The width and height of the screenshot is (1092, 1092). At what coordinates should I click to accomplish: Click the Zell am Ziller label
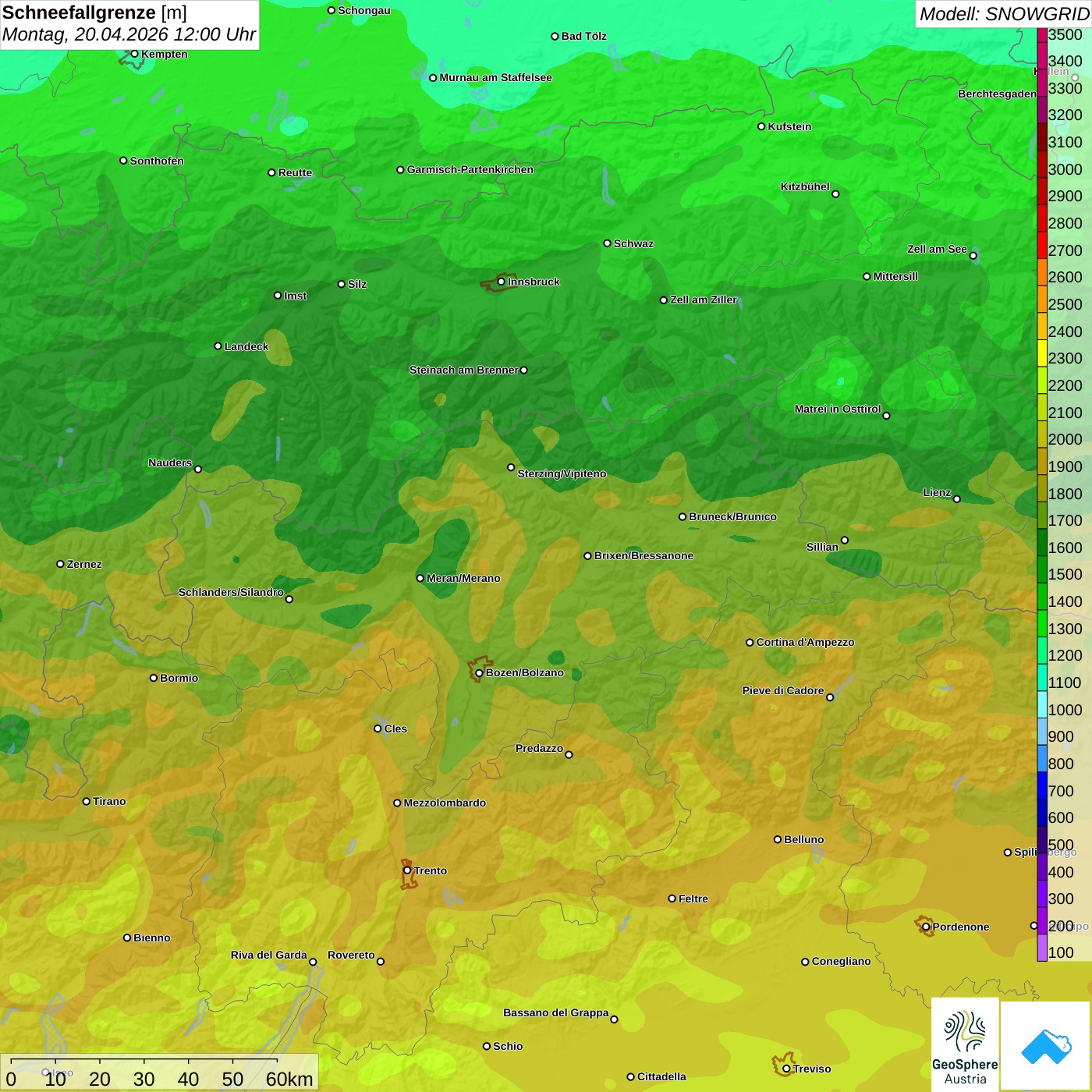coord(704,300)
